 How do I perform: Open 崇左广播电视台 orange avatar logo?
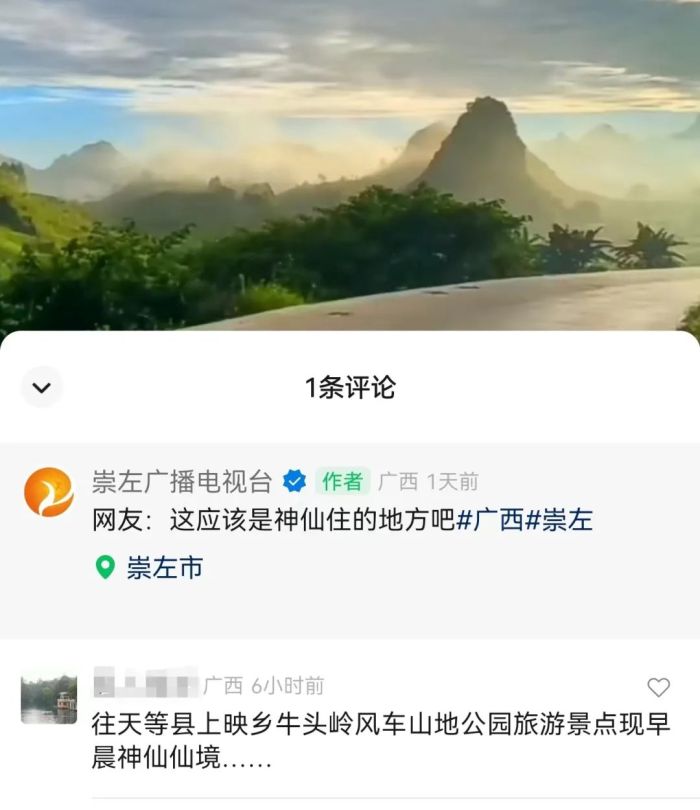49,492
